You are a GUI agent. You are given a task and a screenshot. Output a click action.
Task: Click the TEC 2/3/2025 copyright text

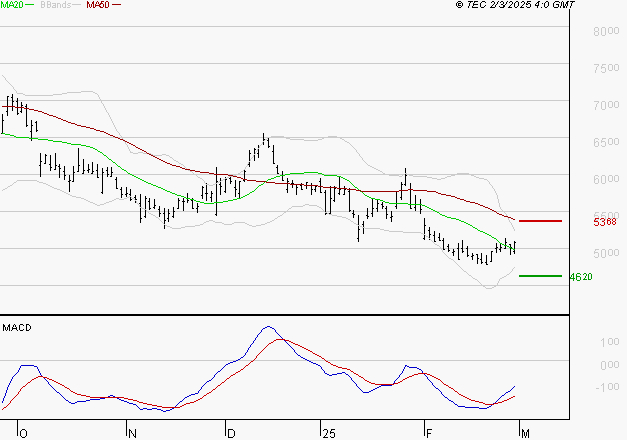tap(515, 4)
